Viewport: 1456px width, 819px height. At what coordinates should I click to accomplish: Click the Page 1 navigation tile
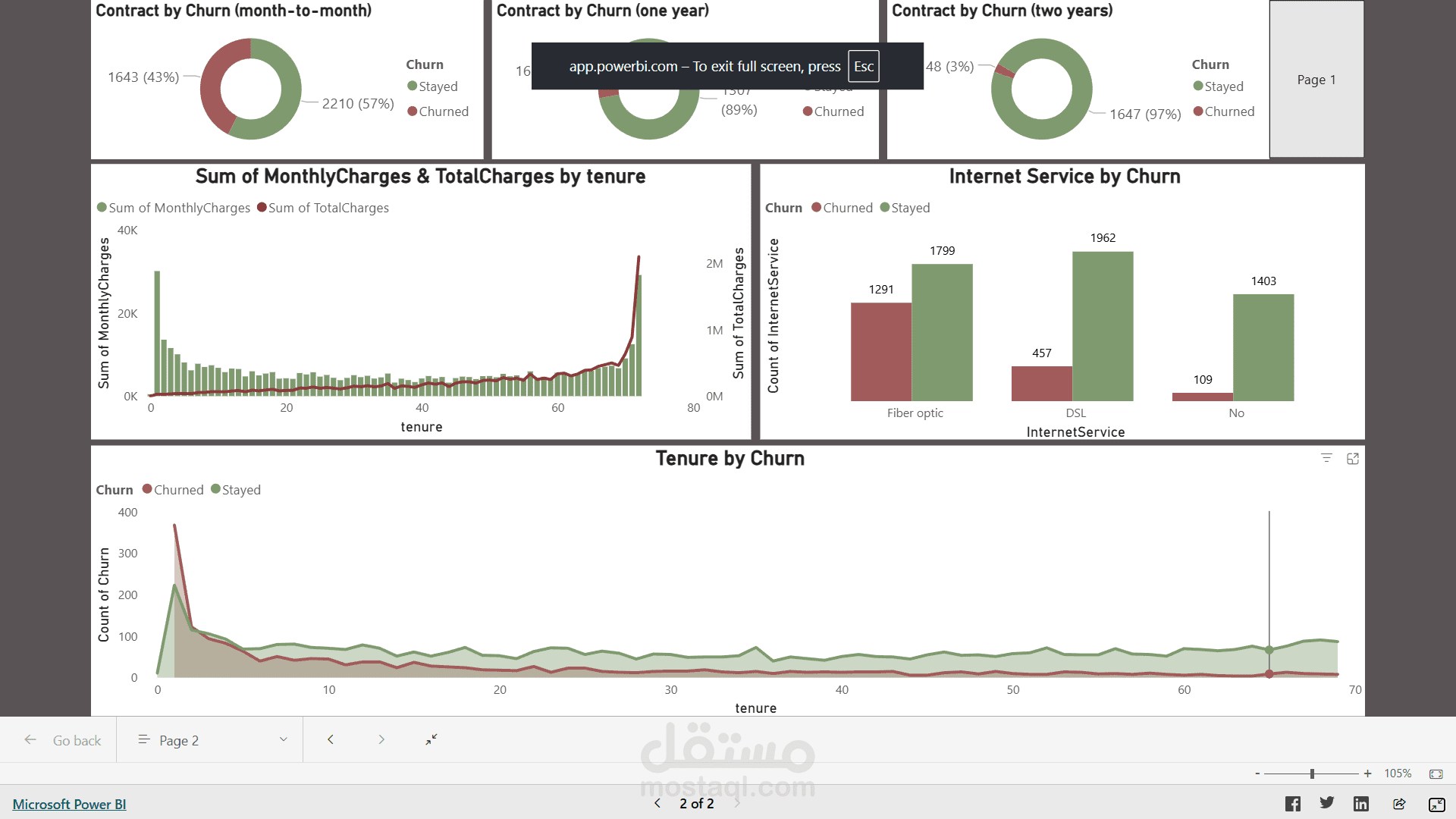click(1316, 80)
